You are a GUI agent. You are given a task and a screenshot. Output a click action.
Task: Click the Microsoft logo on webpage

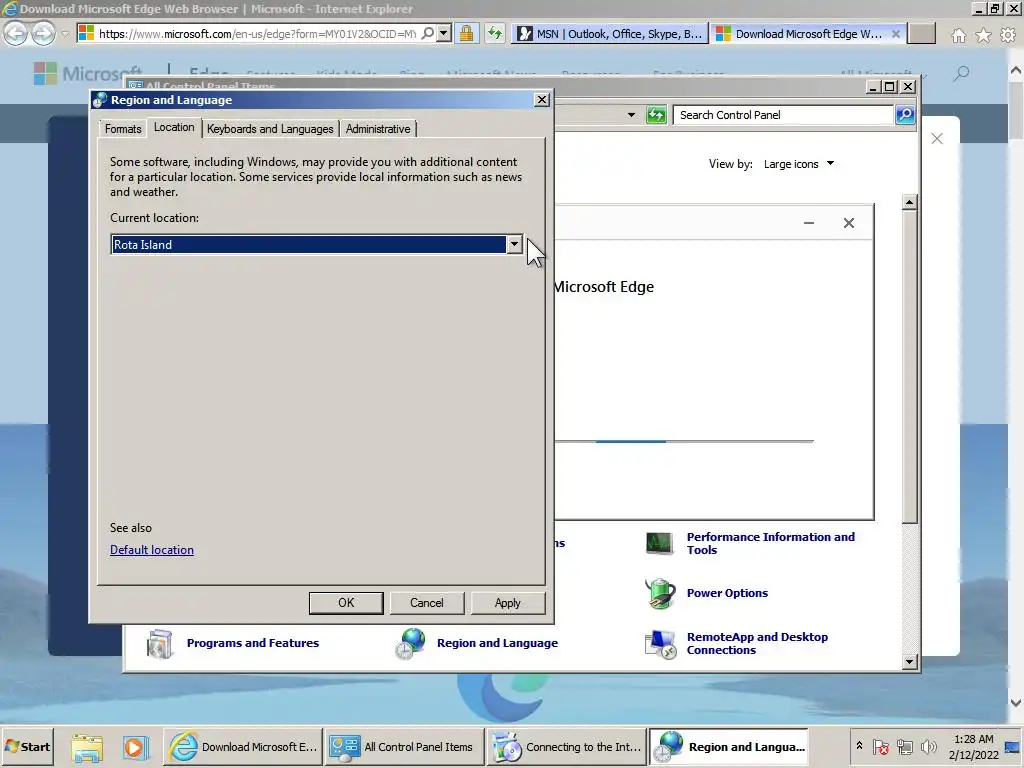(88, 74)
